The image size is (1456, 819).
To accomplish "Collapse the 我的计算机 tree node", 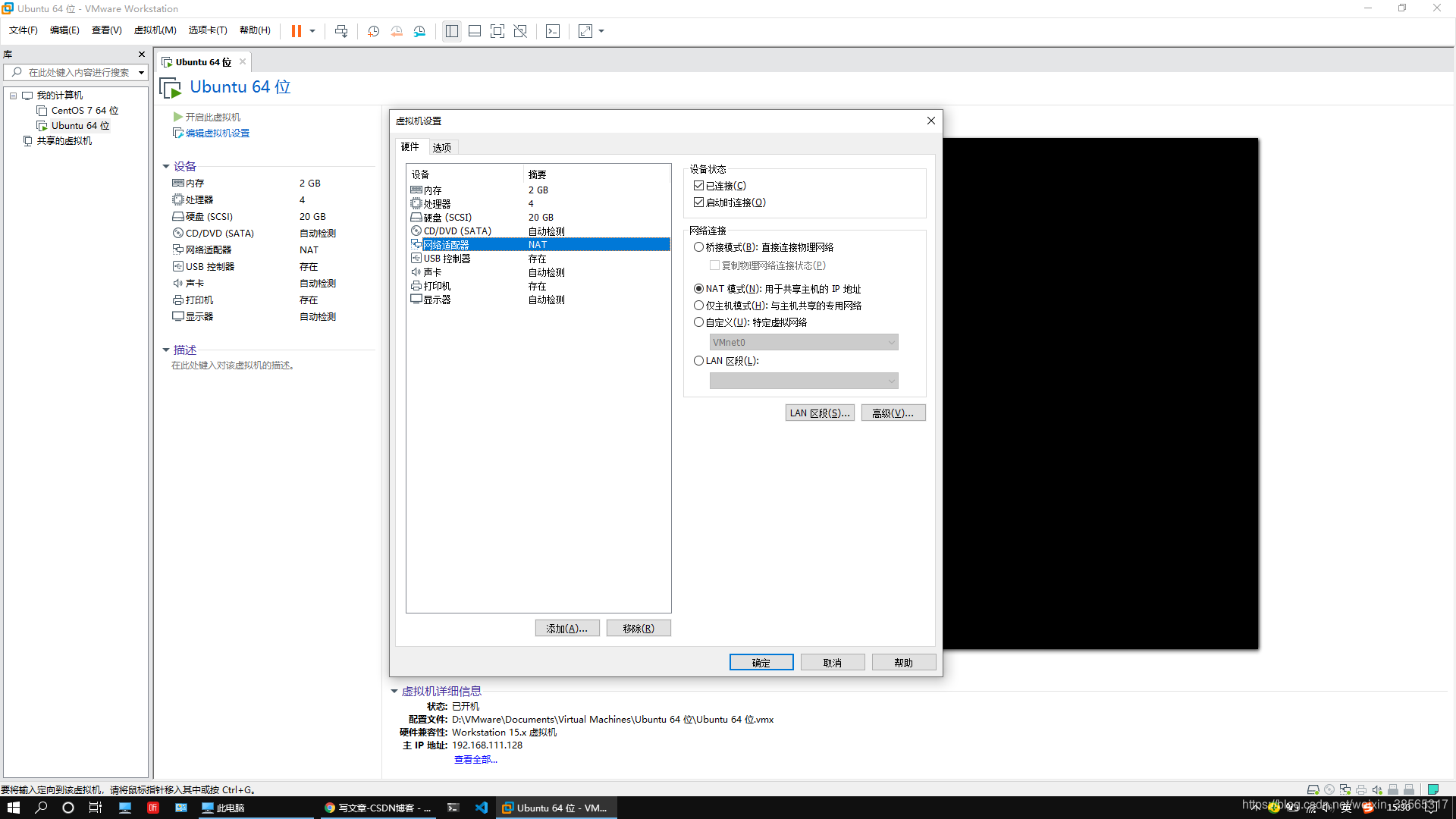I will tap(13, 96).
